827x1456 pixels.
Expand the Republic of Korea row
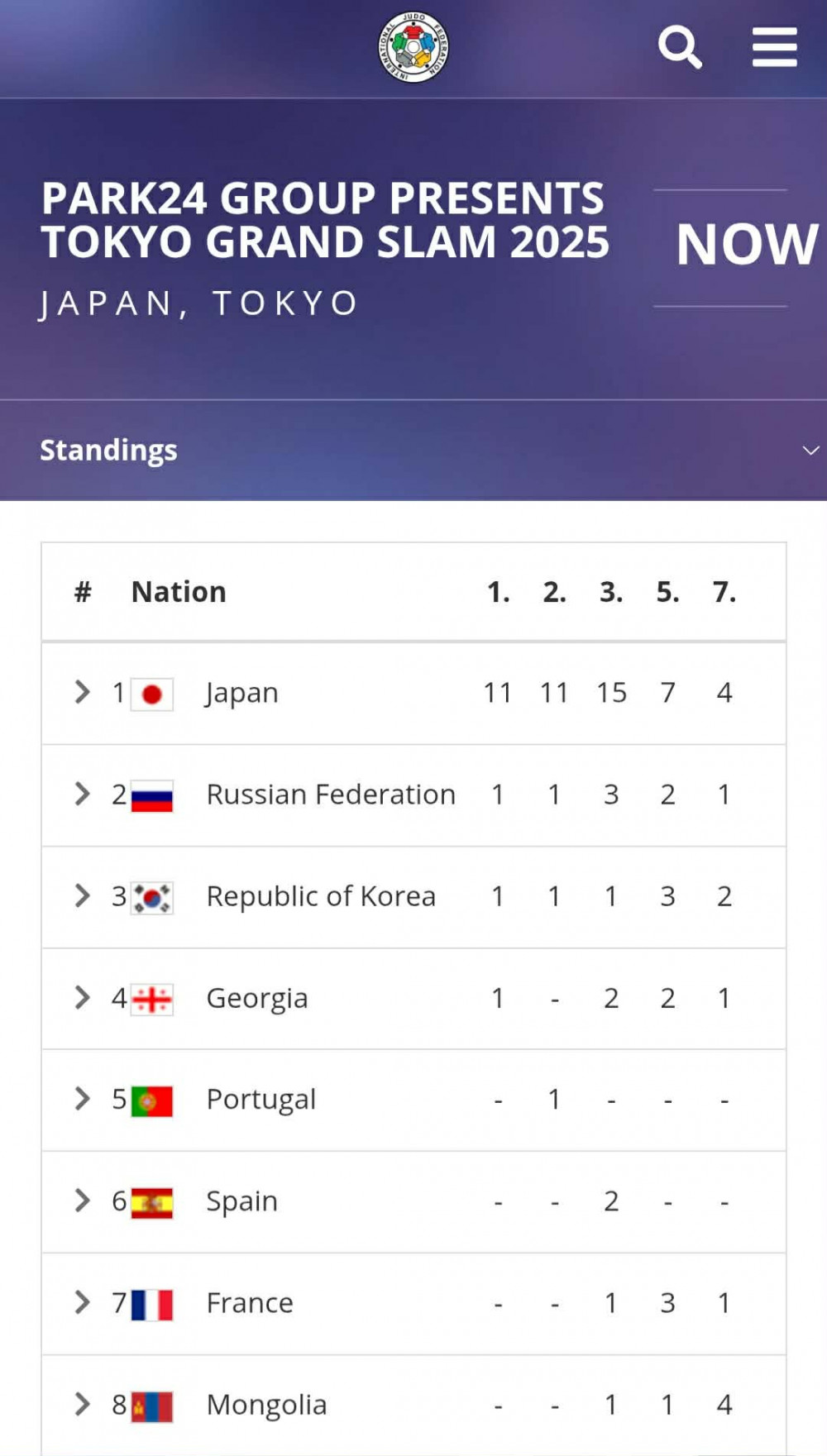[x=82, y=895]
